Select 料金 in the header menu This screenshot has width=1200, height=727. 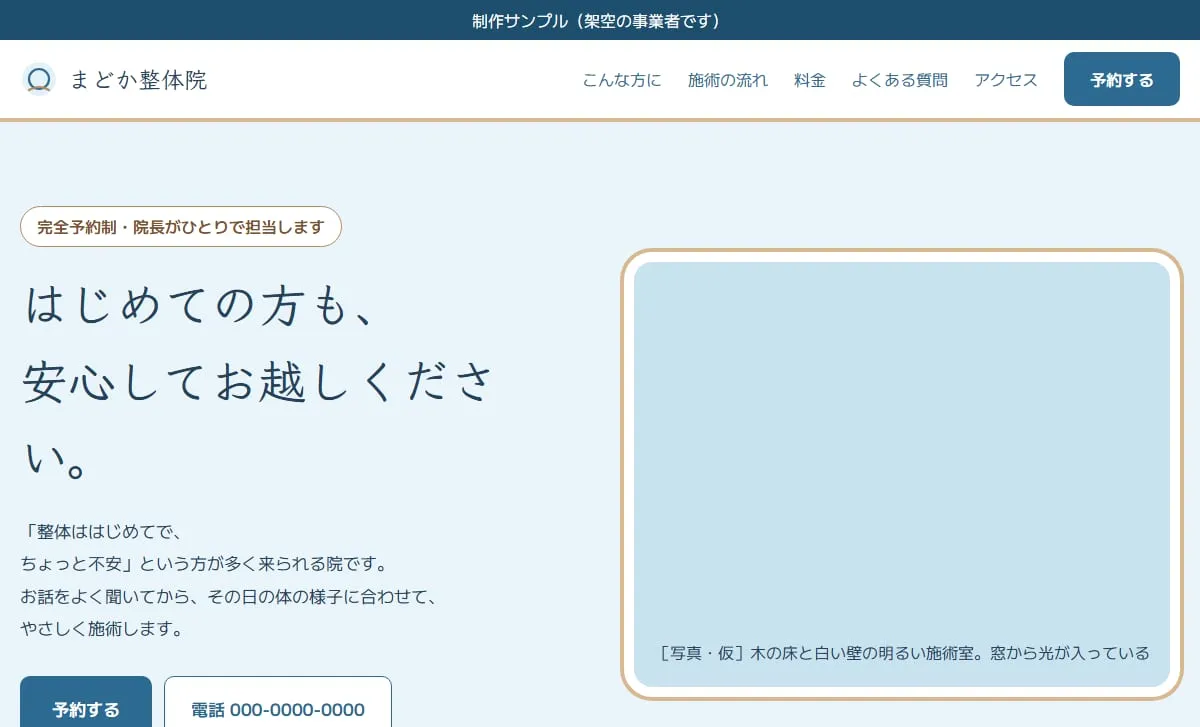pyautogui.click(x=810, y=80)
